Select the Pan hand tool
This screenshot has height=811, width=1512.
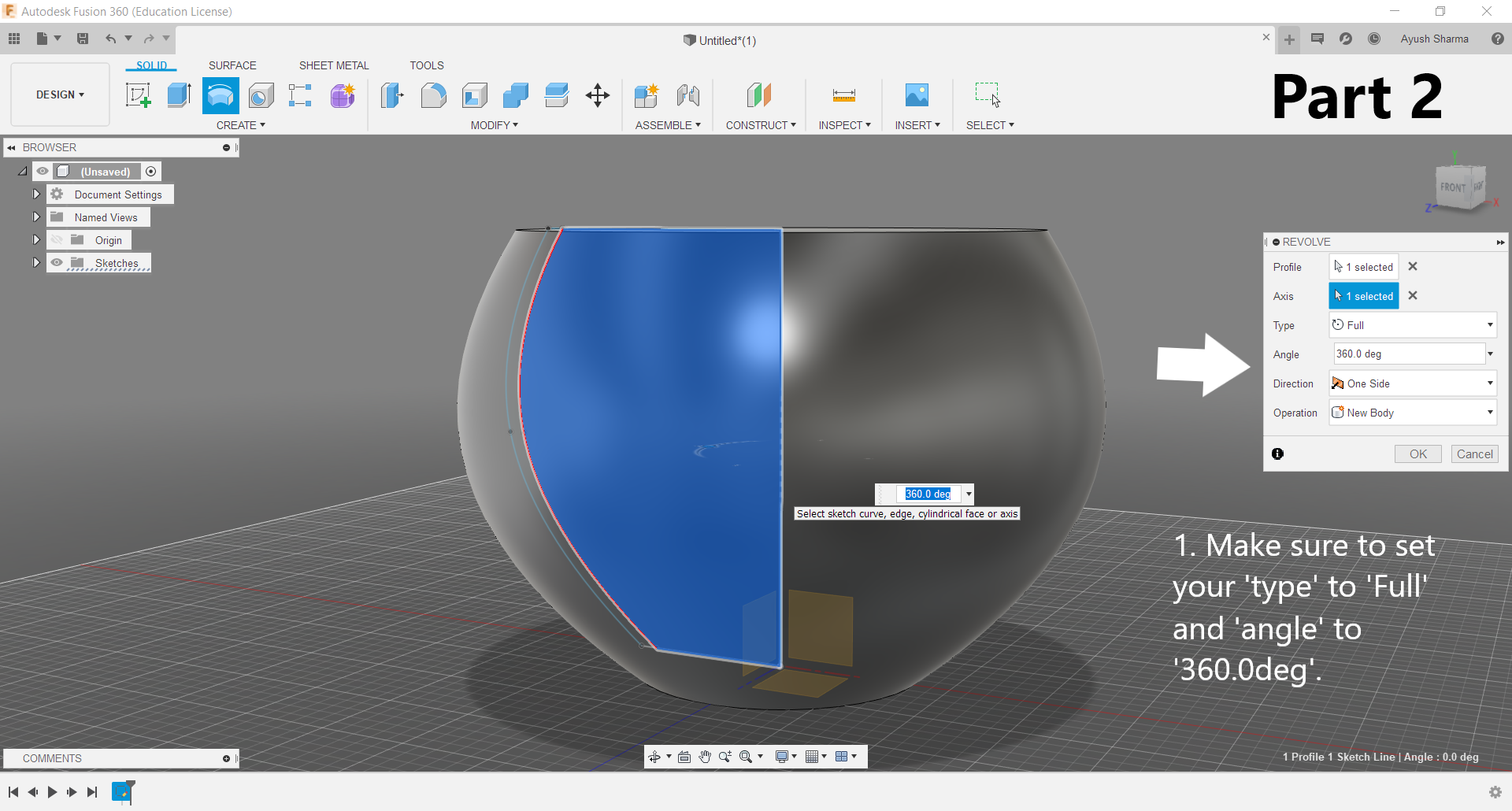coord(705,757)
